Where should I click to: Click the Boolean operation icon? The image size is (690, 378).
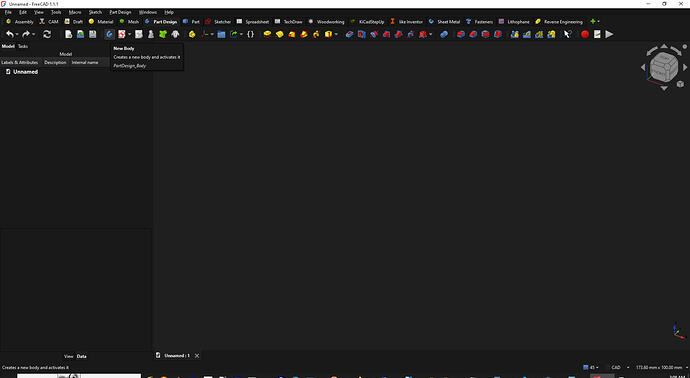tap(444, 34)
